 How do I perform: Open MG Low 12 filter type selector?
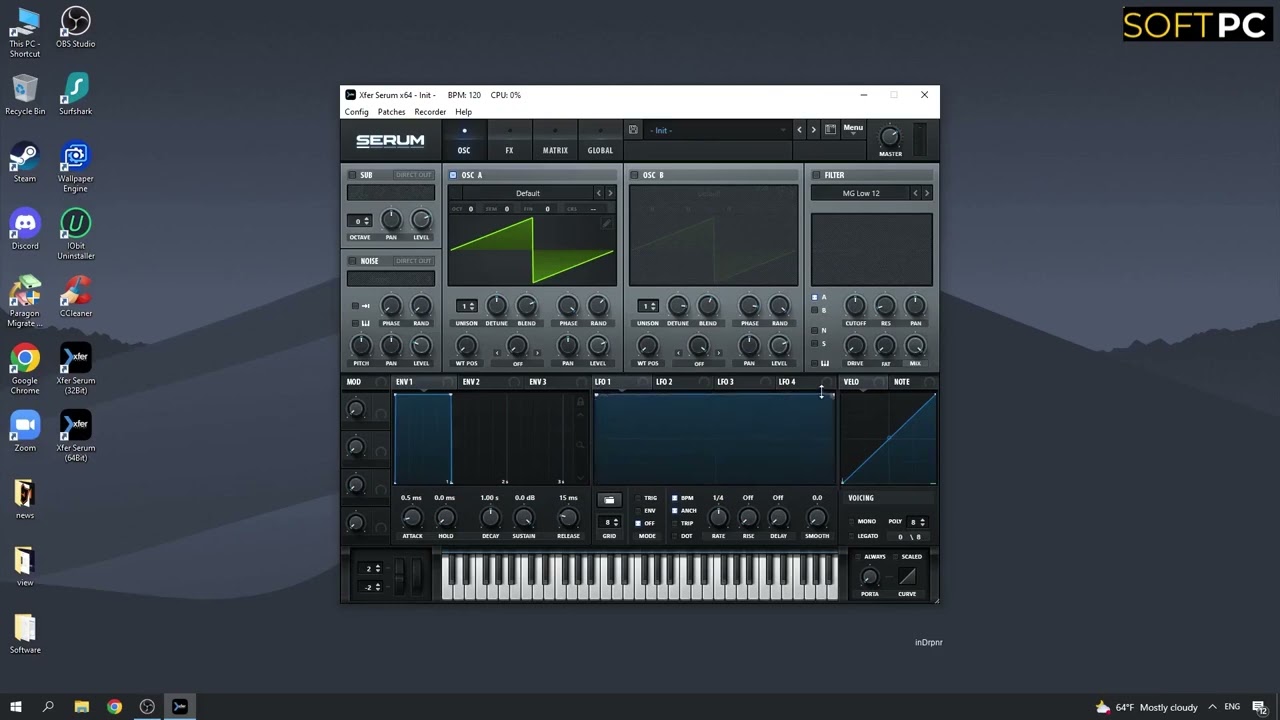pos(860,193)
